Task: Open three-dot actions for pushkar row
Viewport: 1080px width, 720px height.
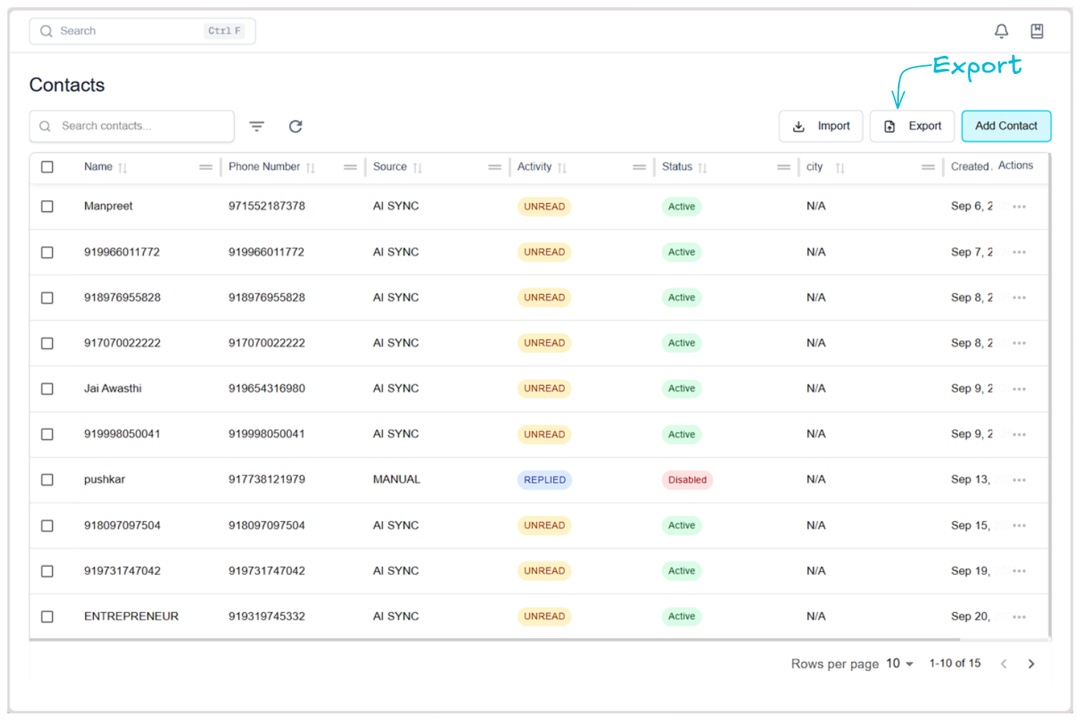Action: [1019, 480]
